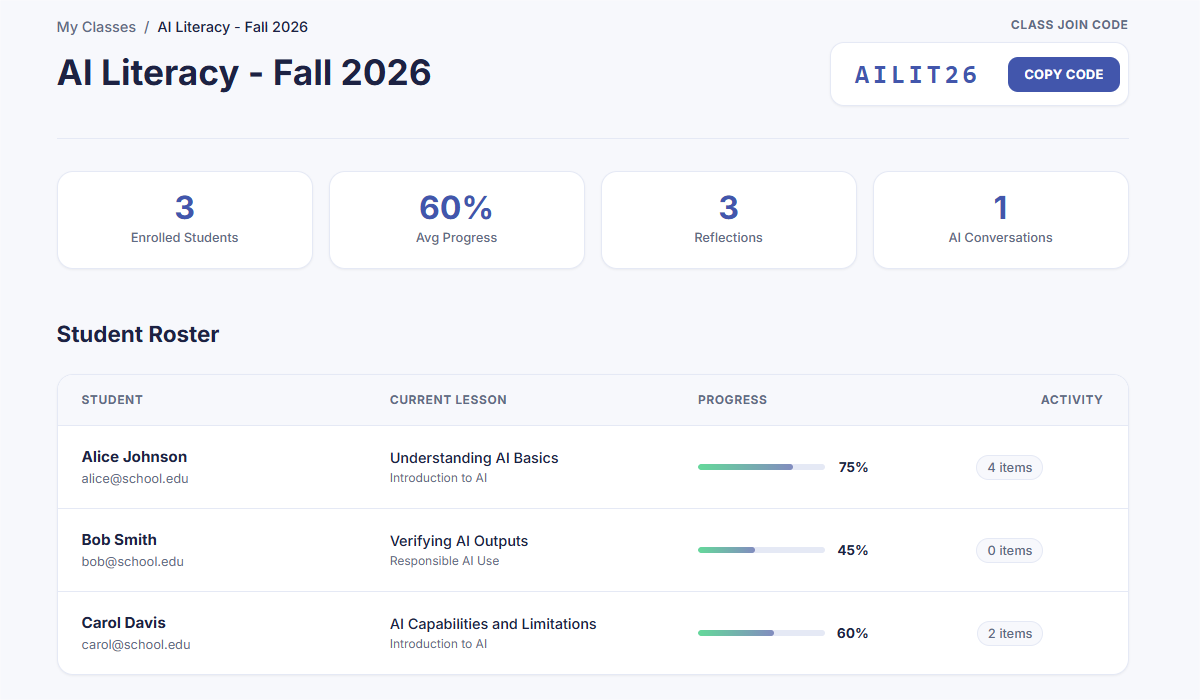
Task: Open the Verifying AI Outputs lesson
Action: [459, 541]
